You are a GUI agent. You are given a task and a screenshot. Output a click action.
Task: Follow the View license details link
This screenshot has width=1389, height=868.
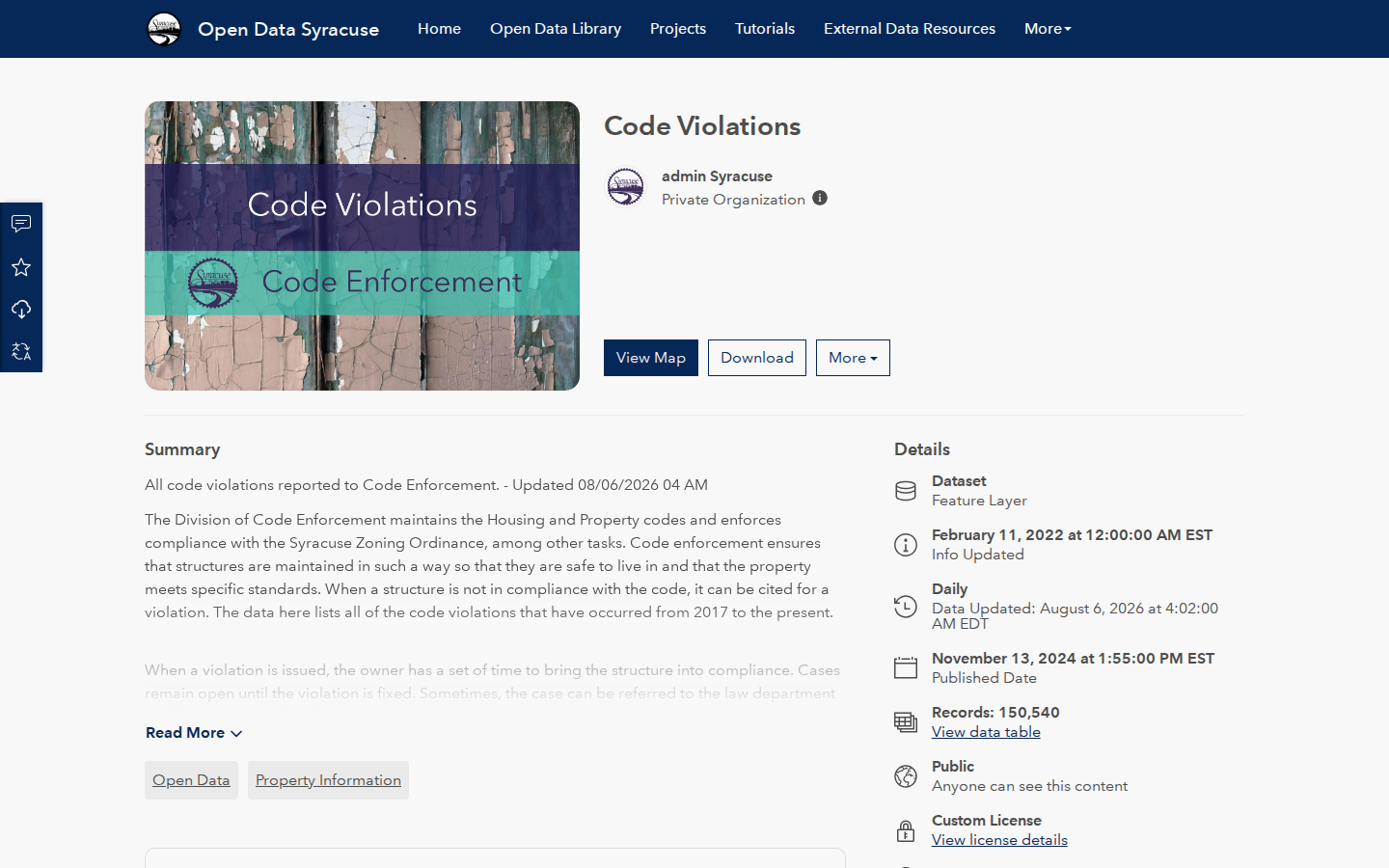tap(999, 840)
